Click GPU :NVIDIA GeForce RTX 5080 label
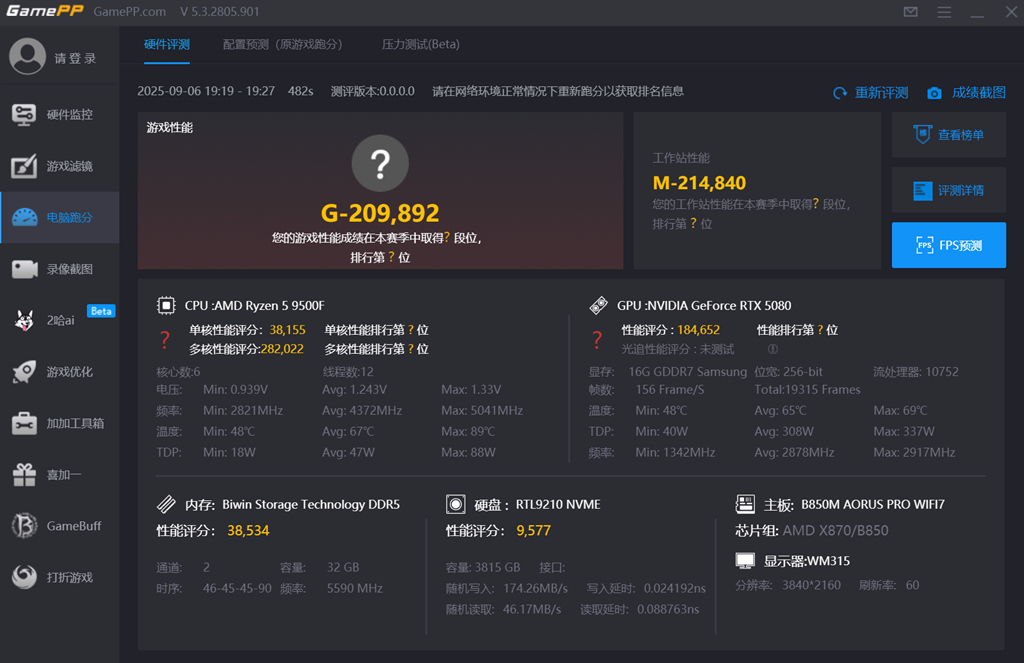 click(704, 305)
